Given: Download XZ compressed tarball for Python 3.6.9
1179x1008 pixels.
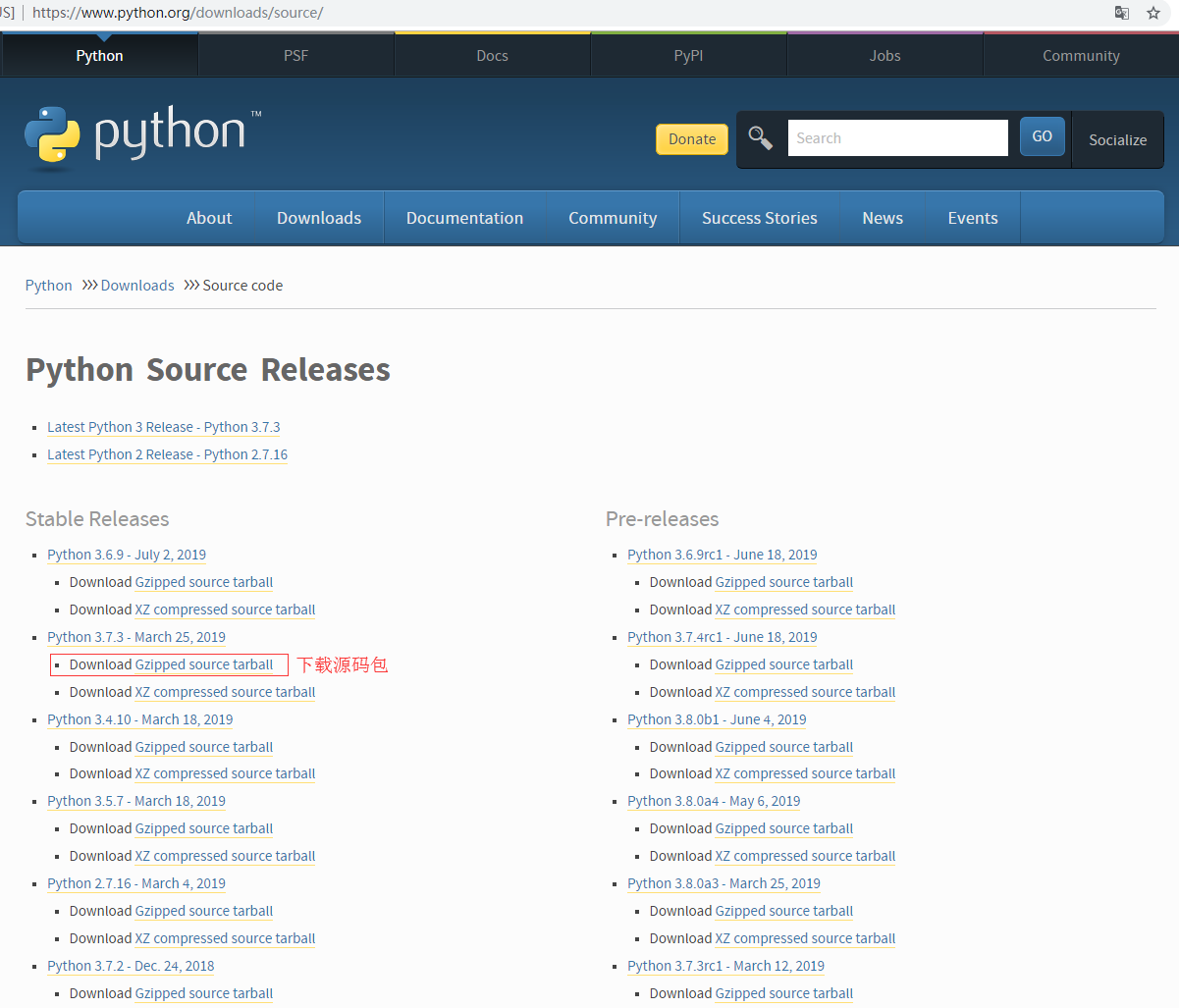Looking at the screenshot, I should point(225,610).
